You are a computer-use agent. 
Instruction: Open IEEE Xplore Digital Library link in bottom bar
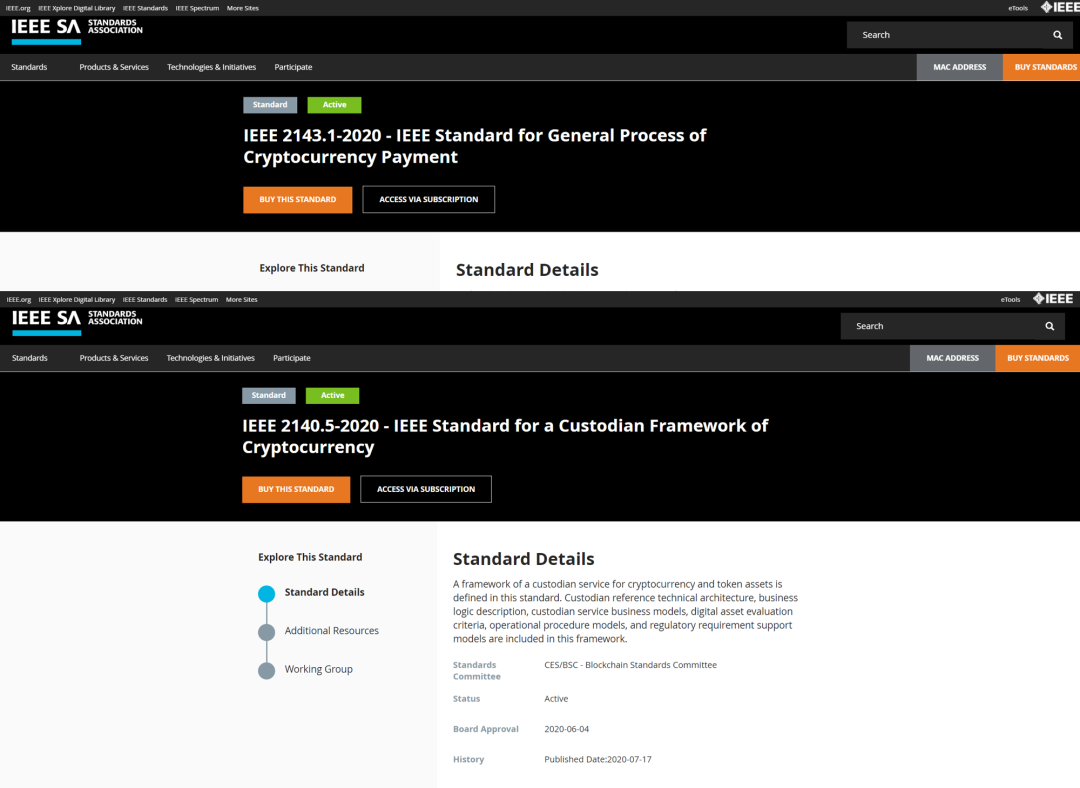pos(76,300)
